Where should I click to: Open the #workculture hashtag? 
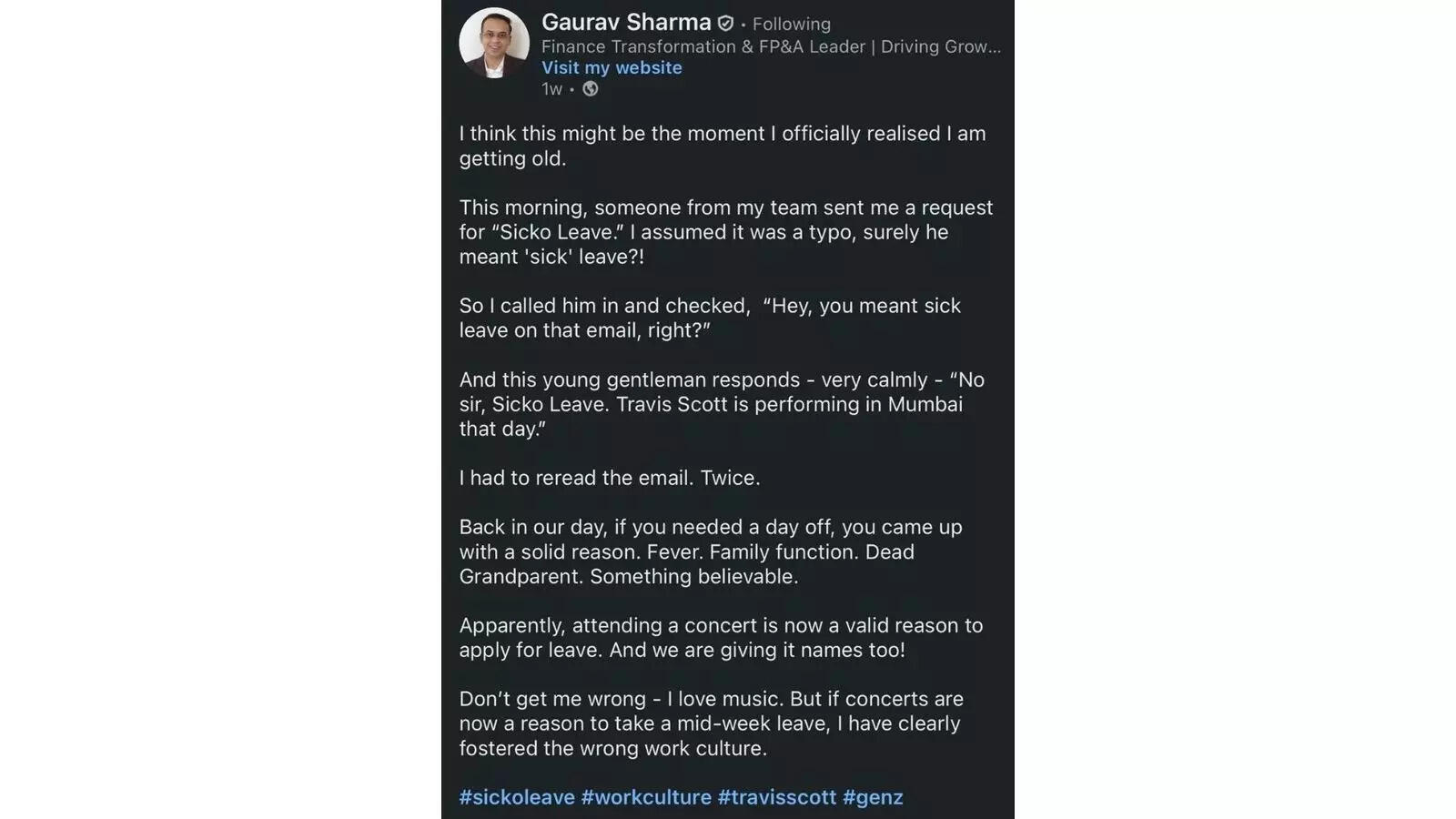pyautogui.click(x=646, y=797)
